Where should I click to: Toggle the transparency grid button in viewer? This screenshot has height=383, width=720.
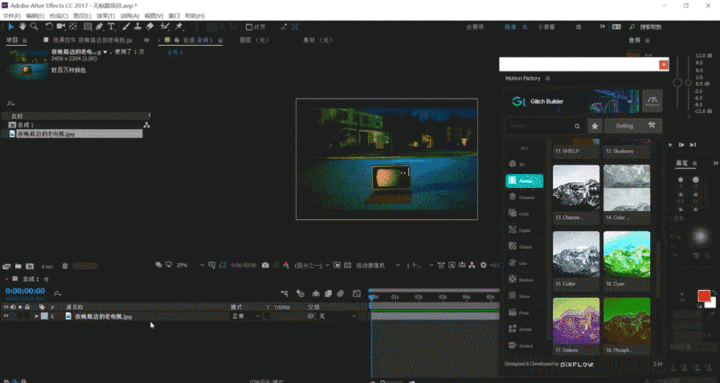coord(348,265)
